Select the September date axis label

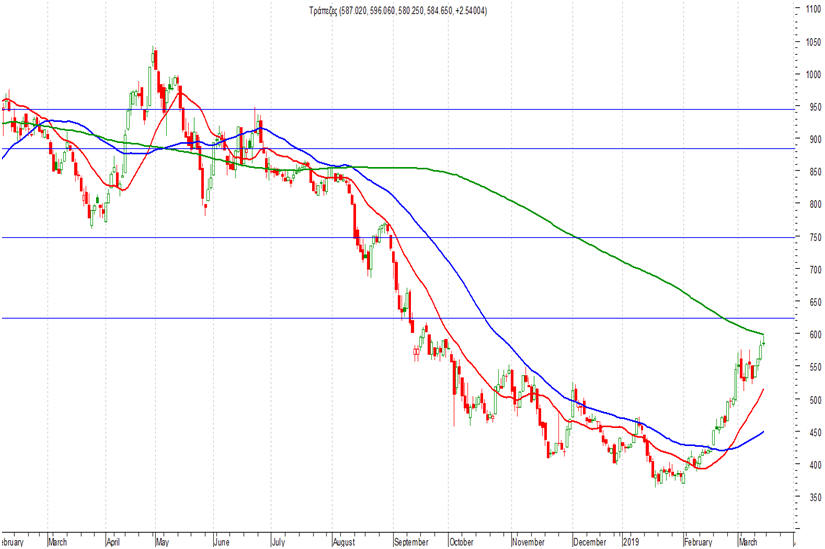coord(411,542)
